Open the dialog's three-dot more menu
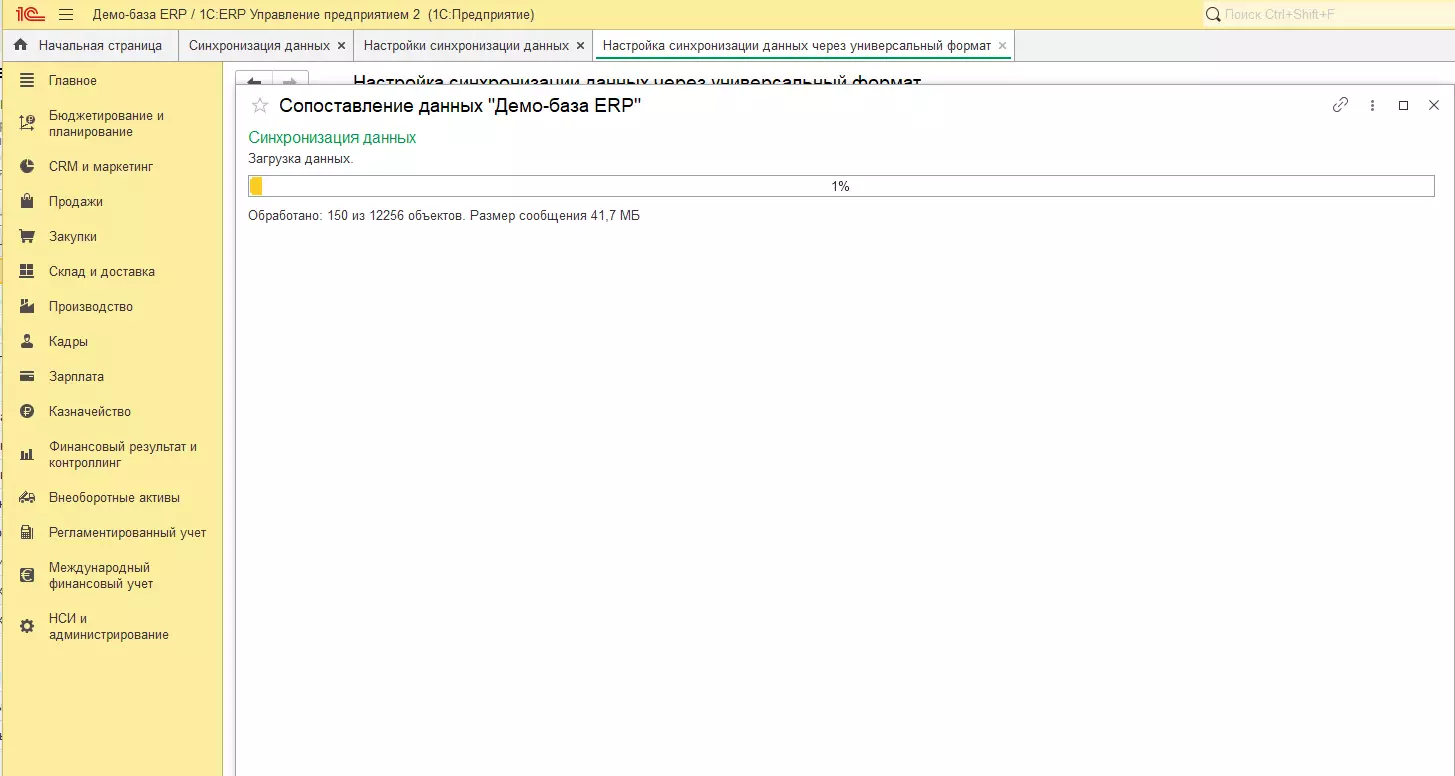The image size is (1455, 776). (x=1372, y=105)
